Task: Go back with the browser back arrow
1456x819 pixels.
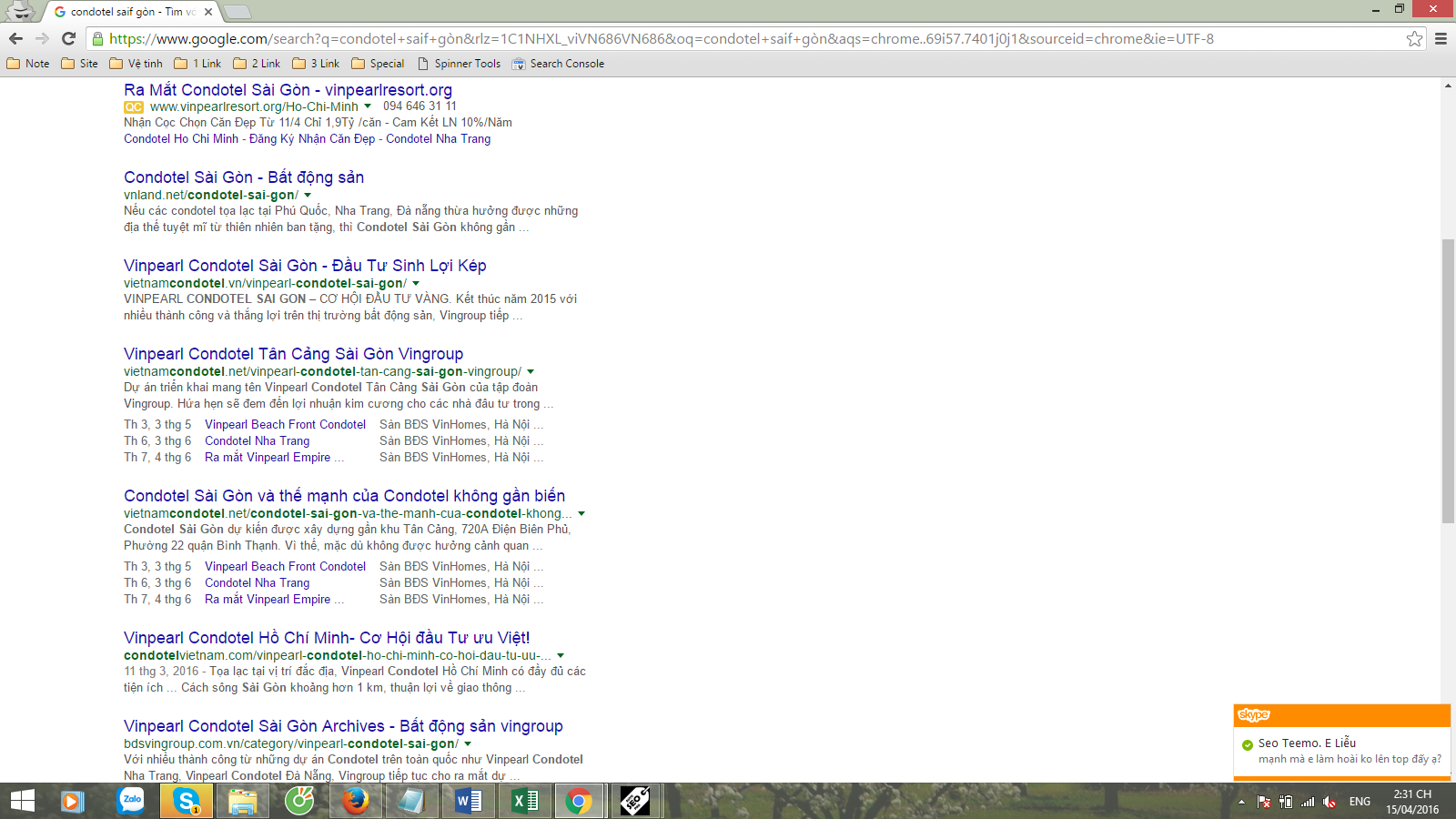Action: 15,38
